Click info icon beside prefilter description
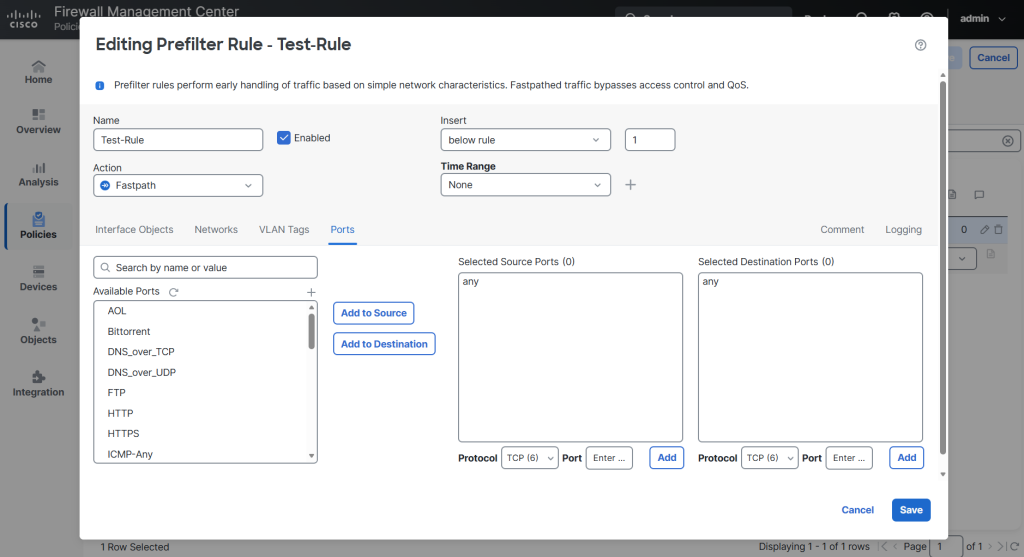The height and width of the screenshot is (557, 1024). pyautogui.click(x=100, y=86)
